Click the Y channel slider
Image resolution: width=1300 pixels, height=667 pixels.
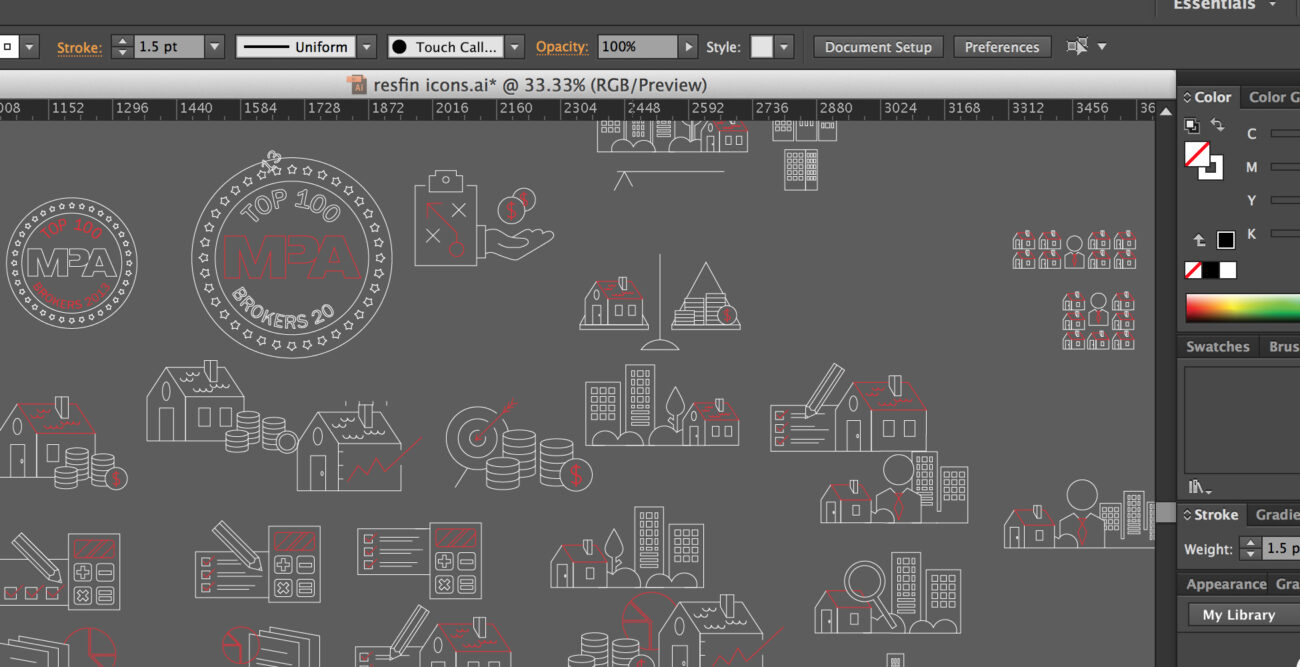coord(1285,200)
